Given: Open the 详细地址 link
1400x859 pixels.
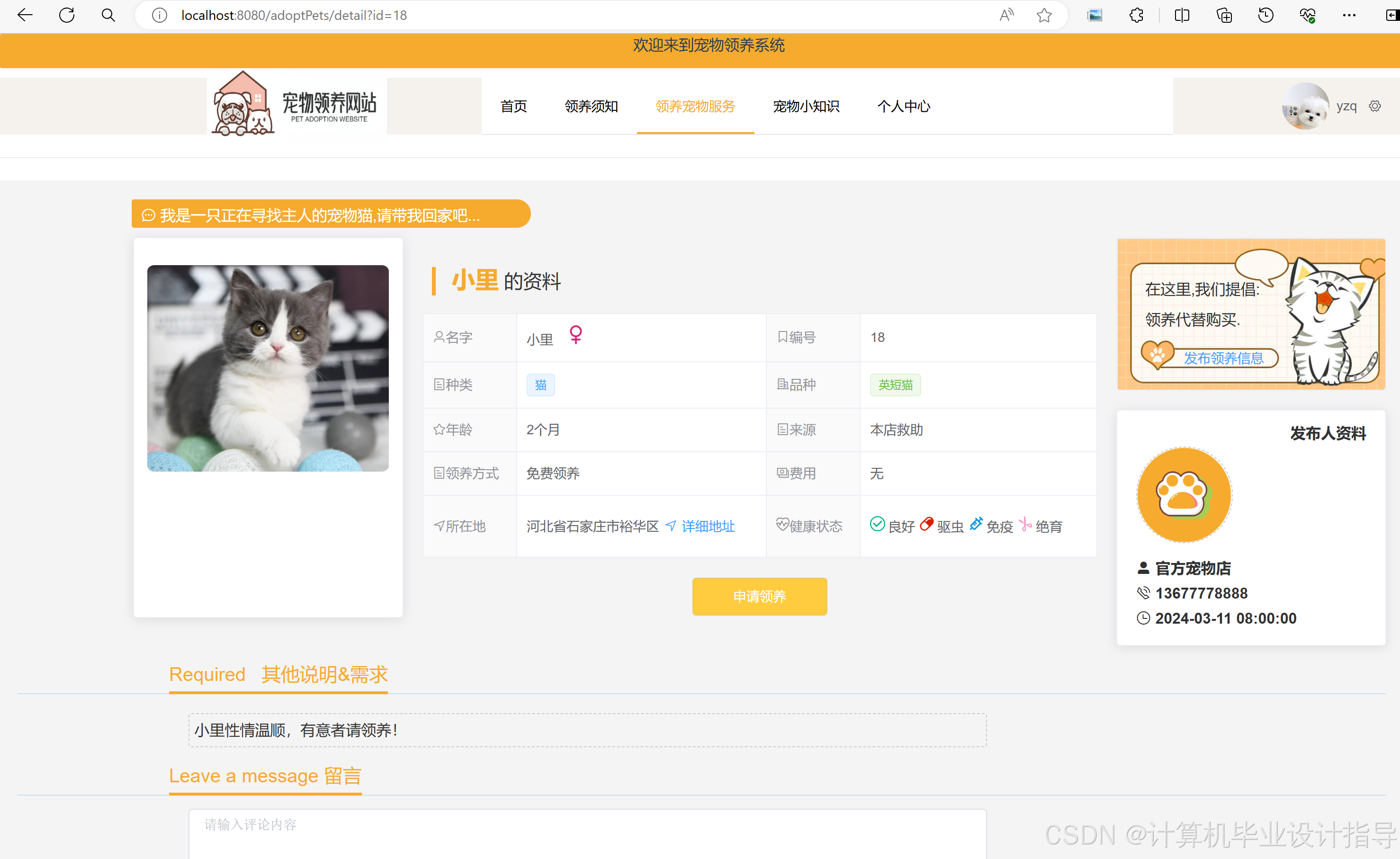Looking at the screenshot, I should point(708,526).
